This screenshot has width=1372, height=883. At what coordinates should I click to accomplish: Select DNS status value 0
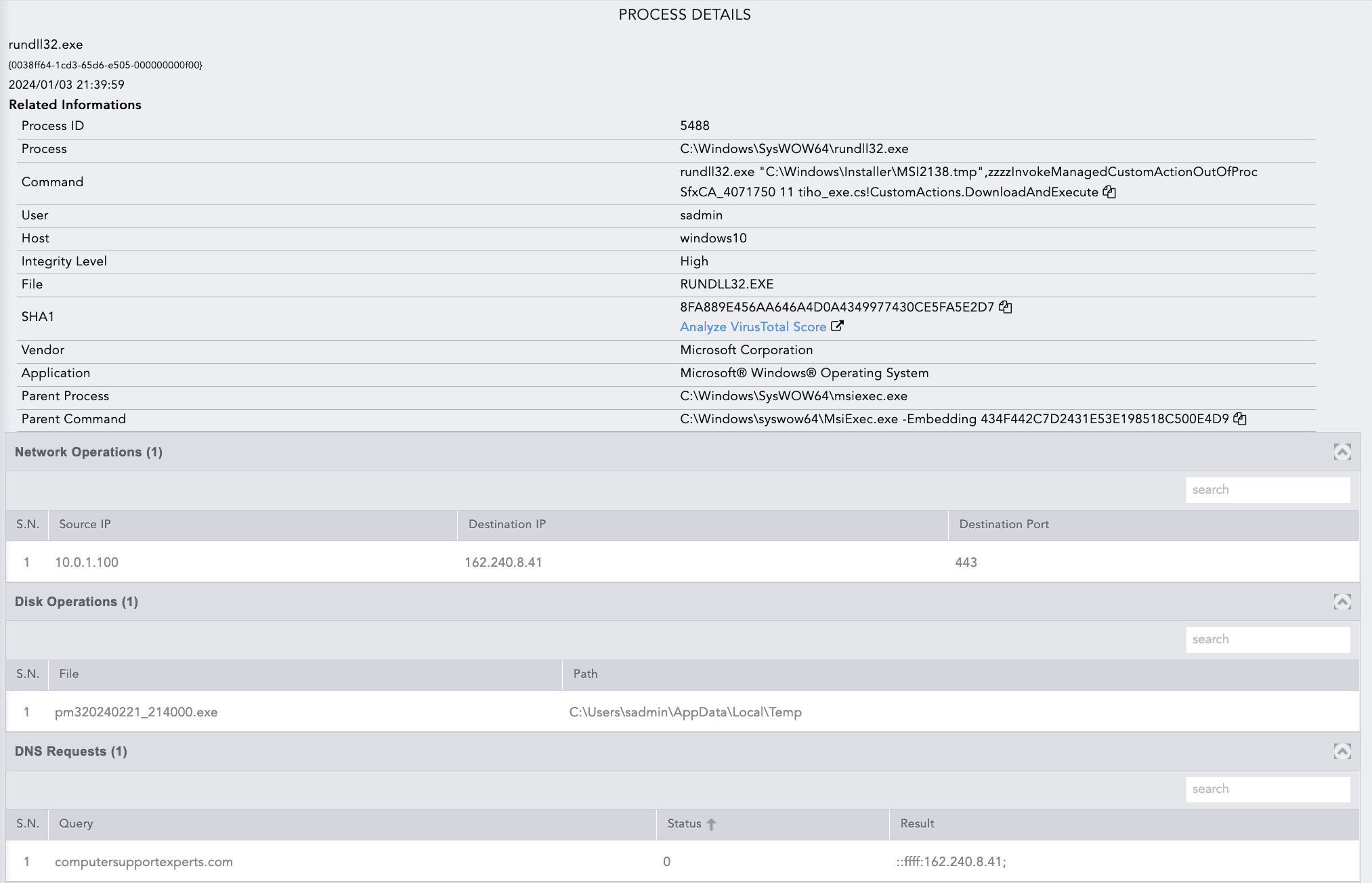pyautogui.click(x=667, y=861)
